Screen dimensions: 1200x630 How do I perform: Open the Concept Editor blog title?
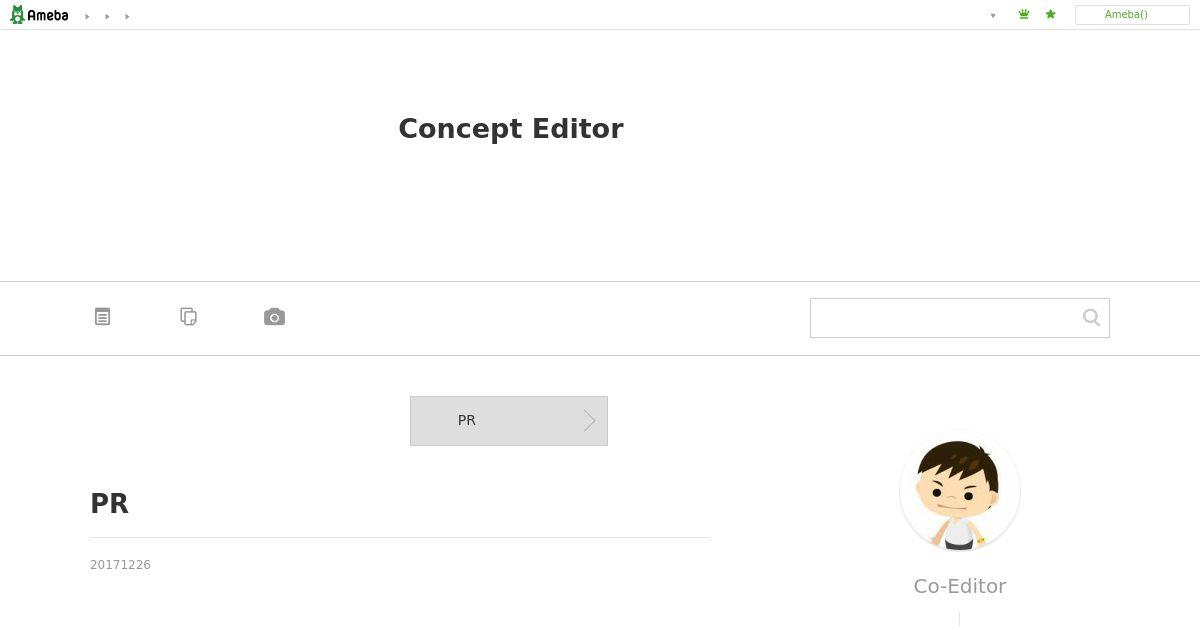point(511,129)
